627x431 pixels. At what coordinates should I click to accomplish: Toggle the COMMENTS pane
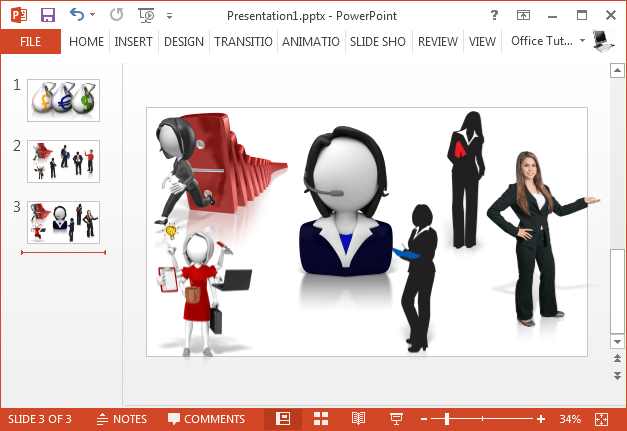click(206, 419)
